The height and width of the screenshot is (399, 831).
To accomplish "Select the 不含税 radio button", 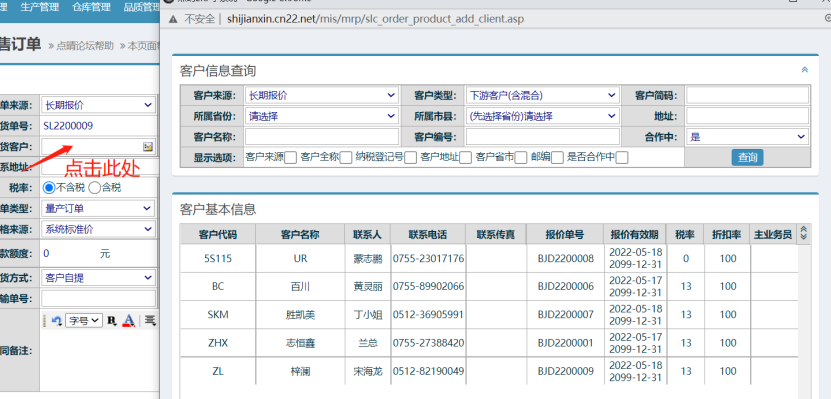I will point(49,187).
